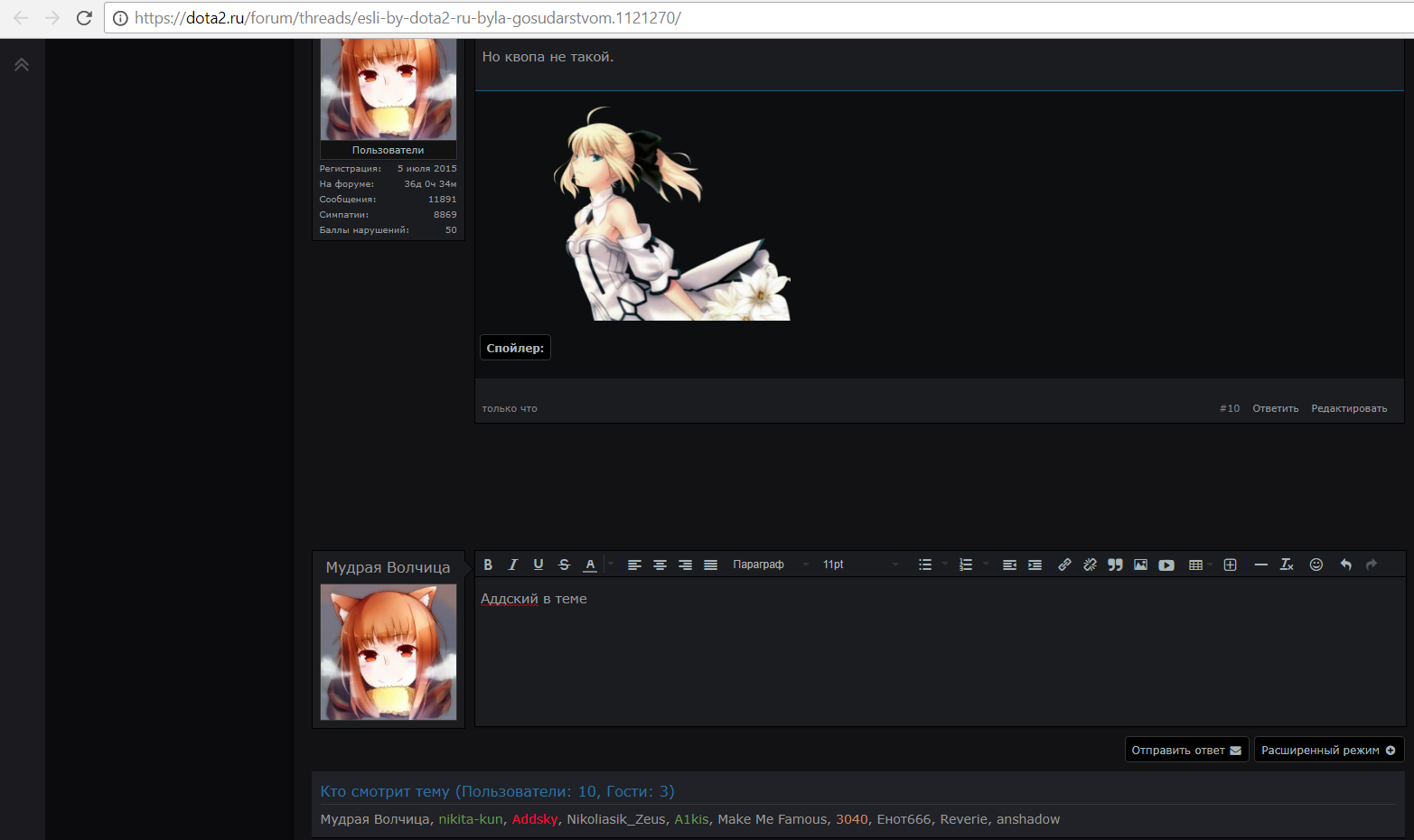Switch to Расширенный режим
Image resolution: width=1414 pixels, height=840 pixels.
tap(1328, 749)
